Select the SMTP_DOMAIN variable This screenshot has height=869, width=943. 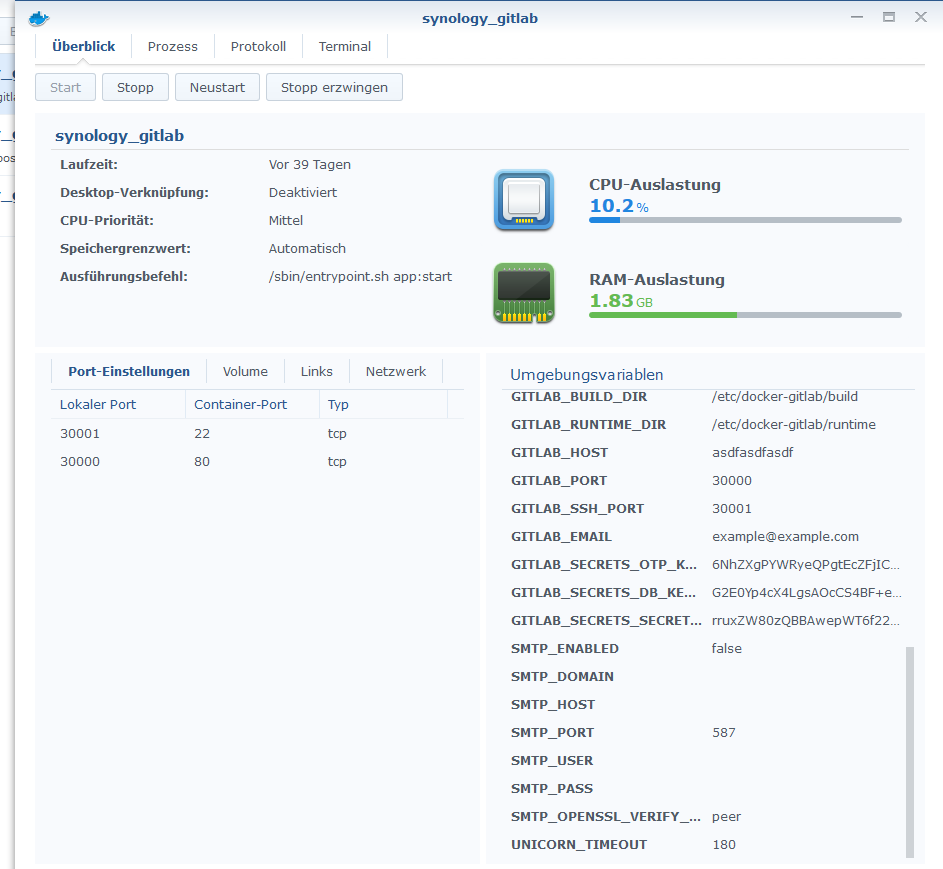[562, 677]
